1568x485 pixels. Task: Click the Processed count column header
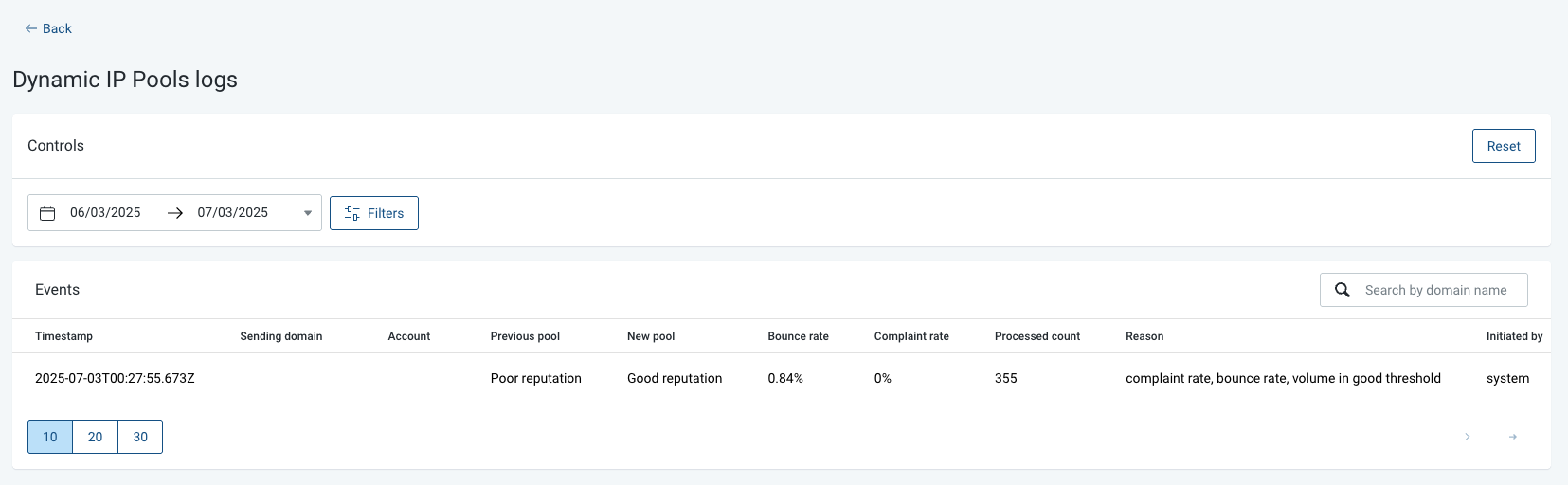pos(1037,336)
